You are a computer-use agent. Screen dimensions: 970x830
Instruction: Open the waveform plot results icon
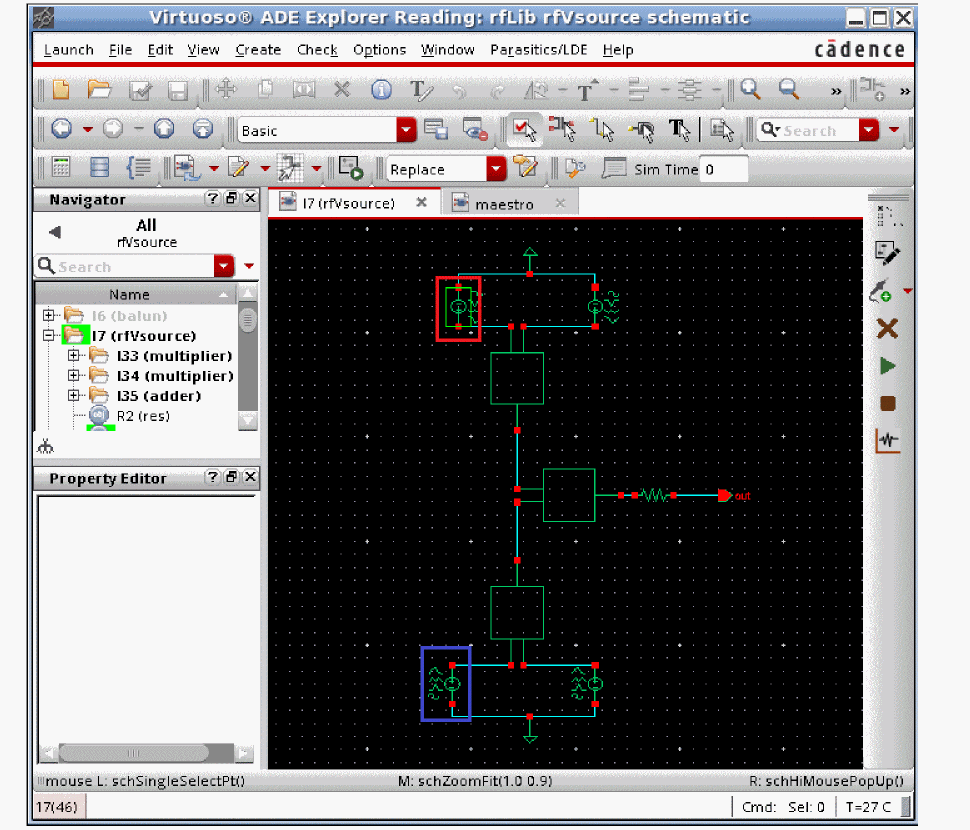[887, 440]
